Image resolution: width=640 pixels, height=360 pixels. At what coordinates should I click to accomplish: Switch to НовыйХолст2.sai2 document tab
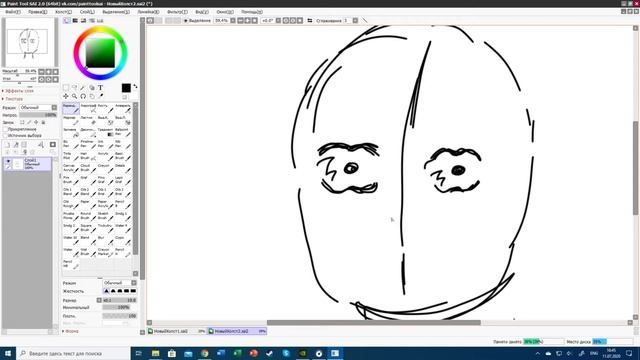237,331
